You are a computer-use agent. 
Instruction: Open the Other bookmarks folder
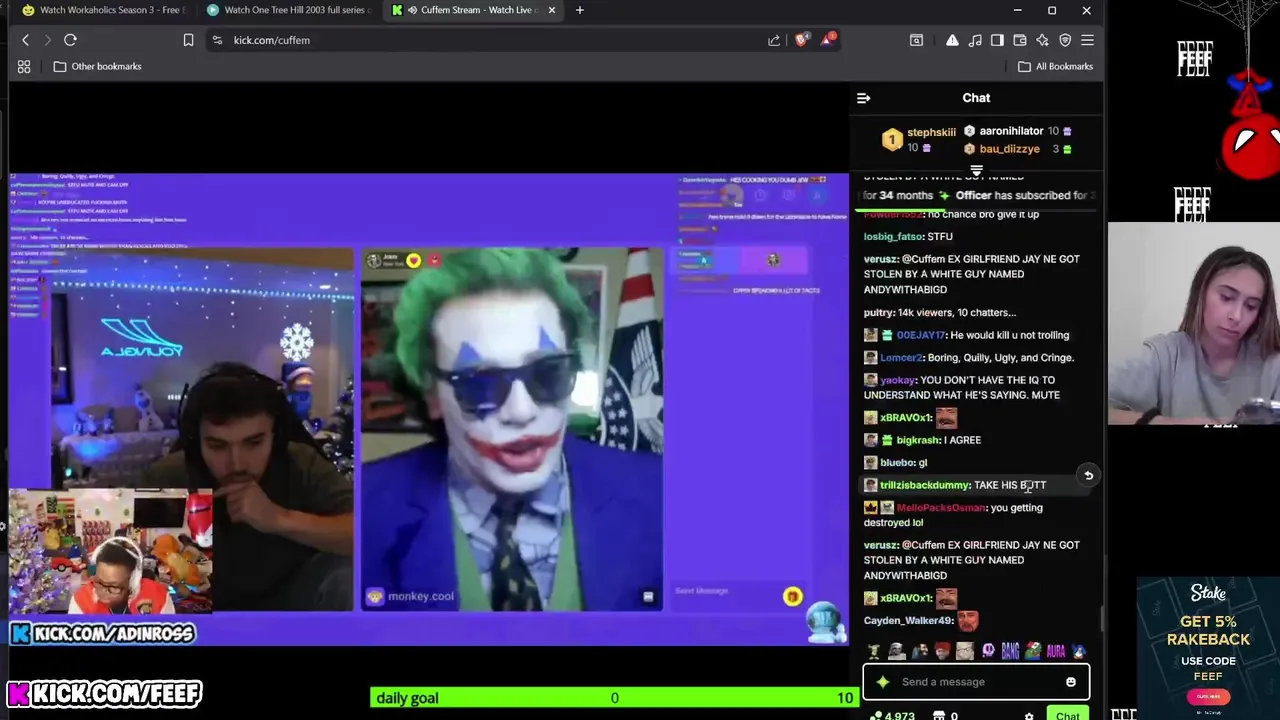(x=98, y=66)
